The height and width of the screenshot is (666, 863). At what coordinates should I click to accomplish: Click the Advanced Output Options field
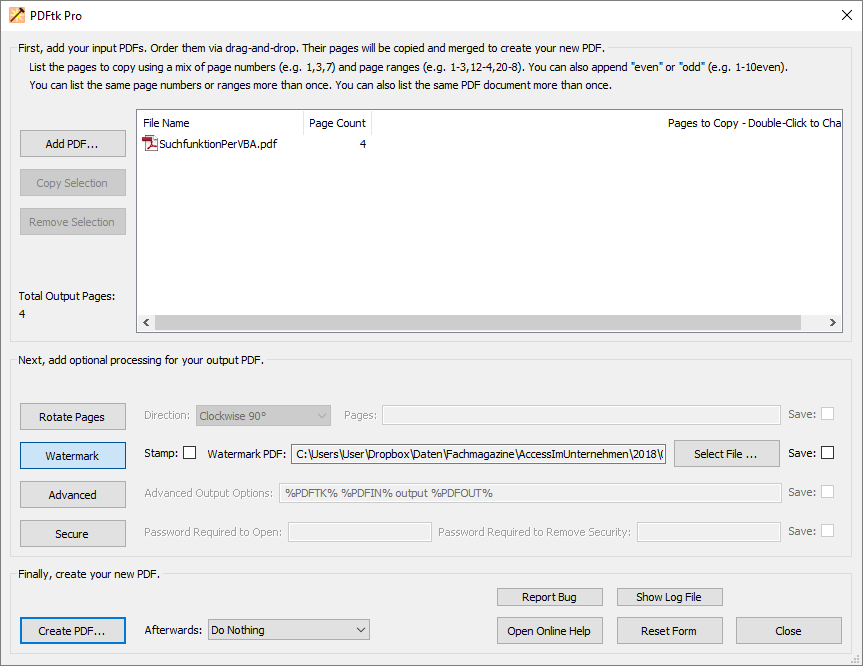point(531,493)
